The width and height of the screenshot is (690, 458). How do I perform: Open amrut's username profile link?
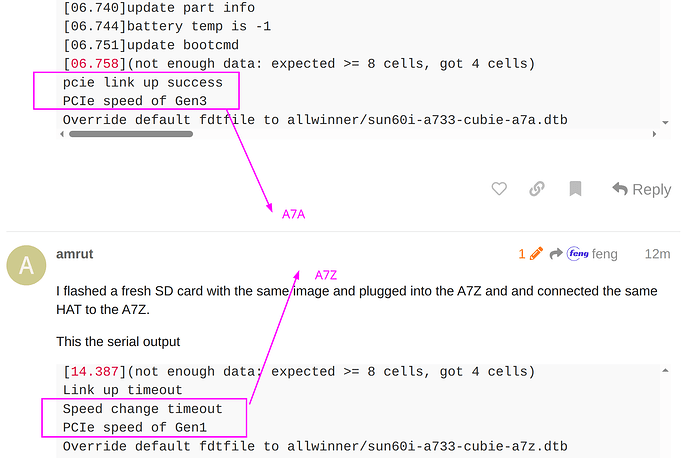click(x=75, y=254)
